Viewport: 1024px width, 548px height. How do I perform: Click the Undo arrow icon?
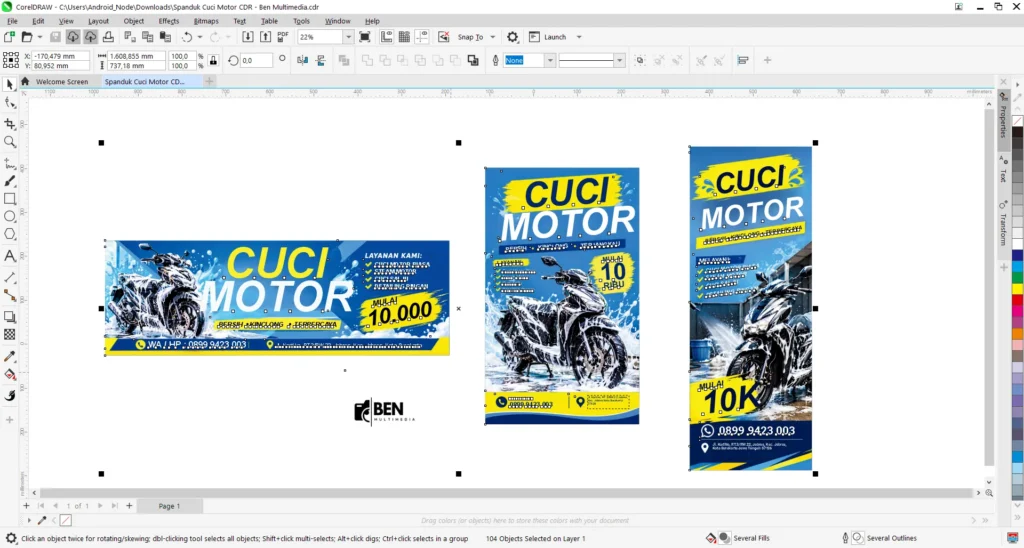[x=187, y=37]
